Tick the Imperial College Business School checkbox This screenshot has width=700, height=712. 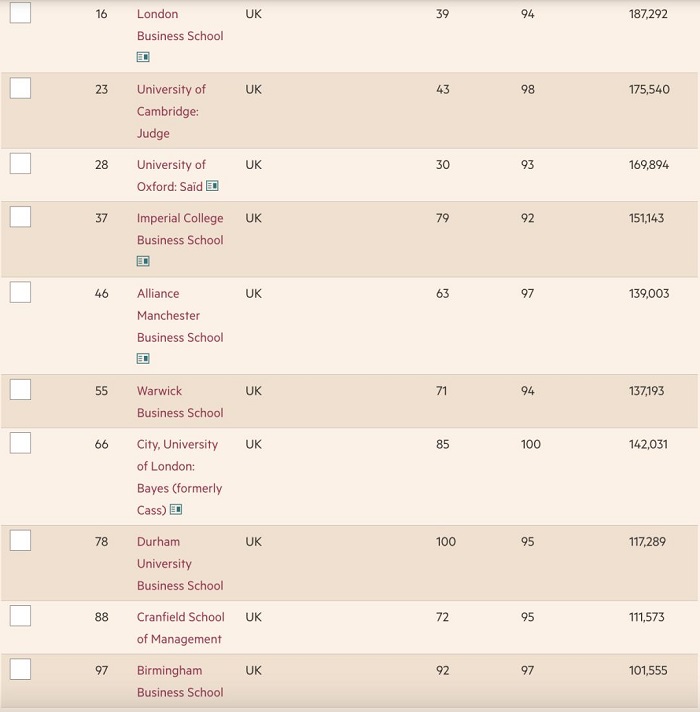(20, 217)
